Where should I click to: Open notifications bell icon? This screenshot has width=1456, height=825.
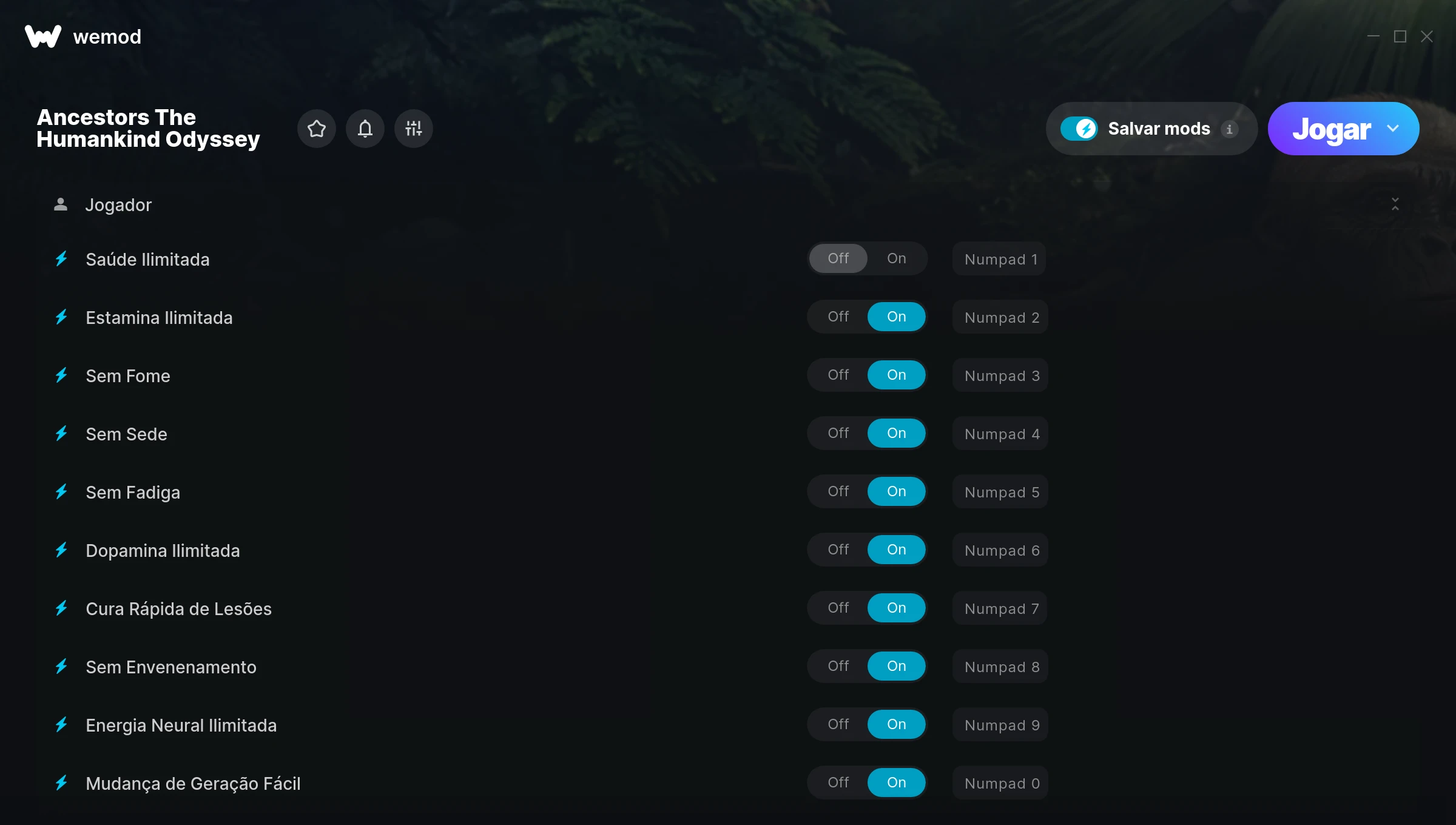point(365,129)
